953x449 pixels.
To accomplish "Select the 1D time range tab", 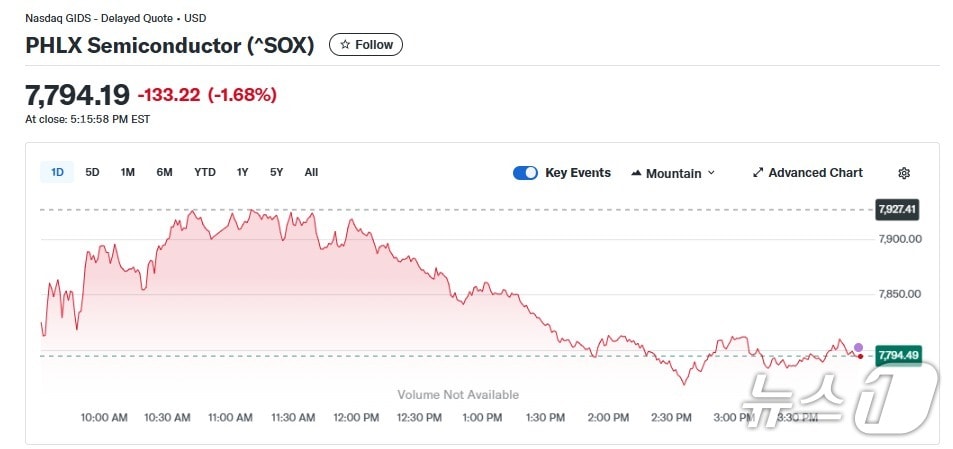I will click(x=57, y=172).
